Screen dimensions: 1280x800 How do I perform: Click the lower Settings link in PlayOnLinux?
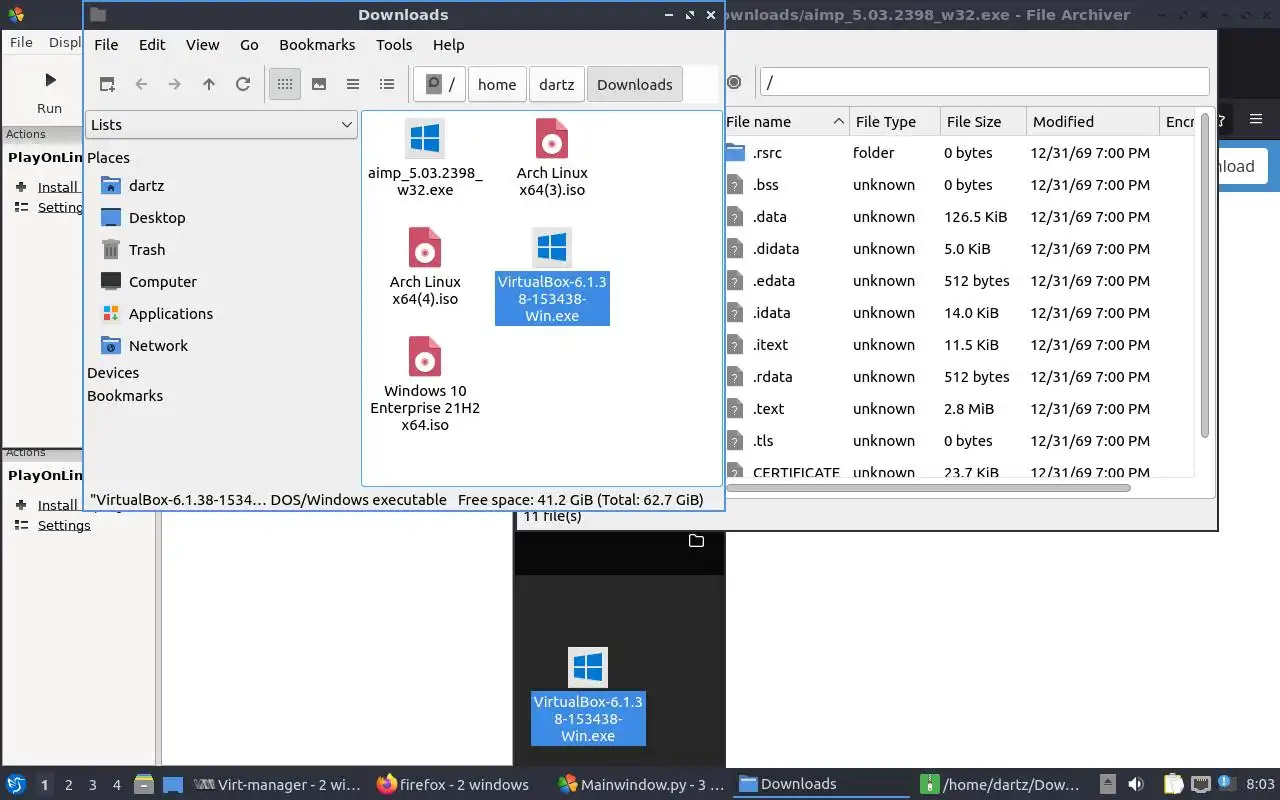click(64, 525)
